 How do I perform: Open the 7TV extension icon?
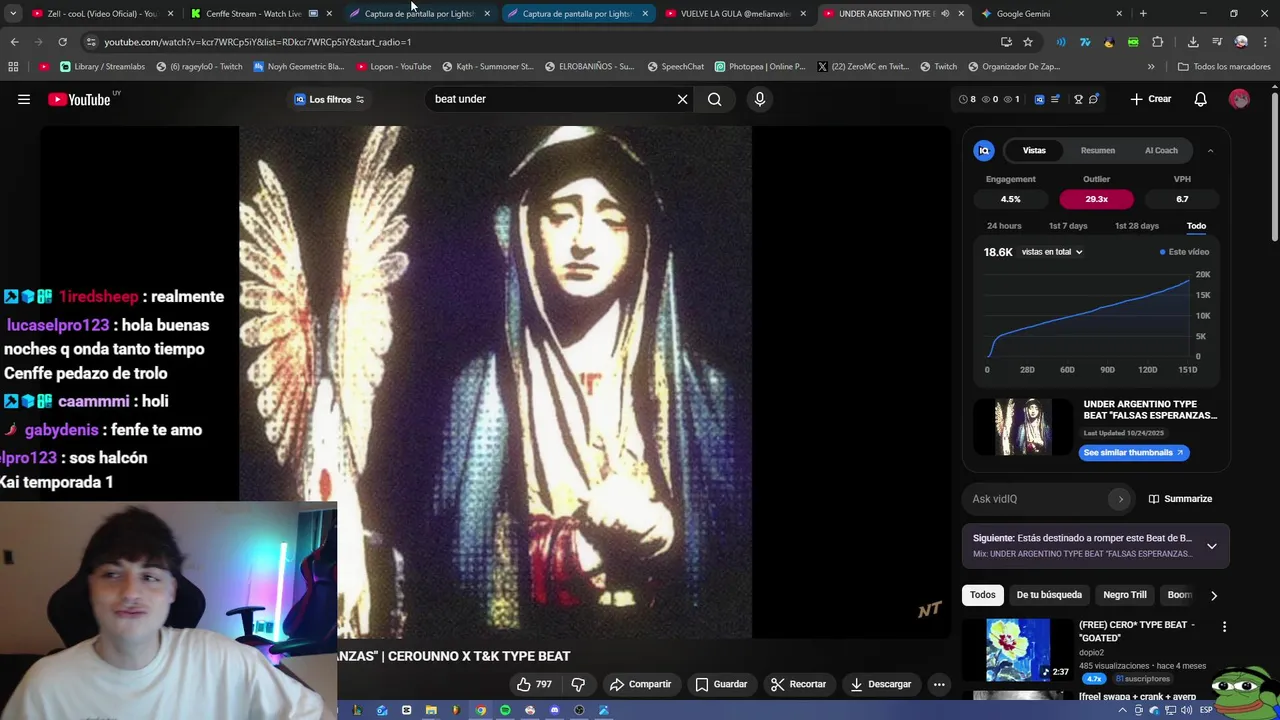[1085, 42]
